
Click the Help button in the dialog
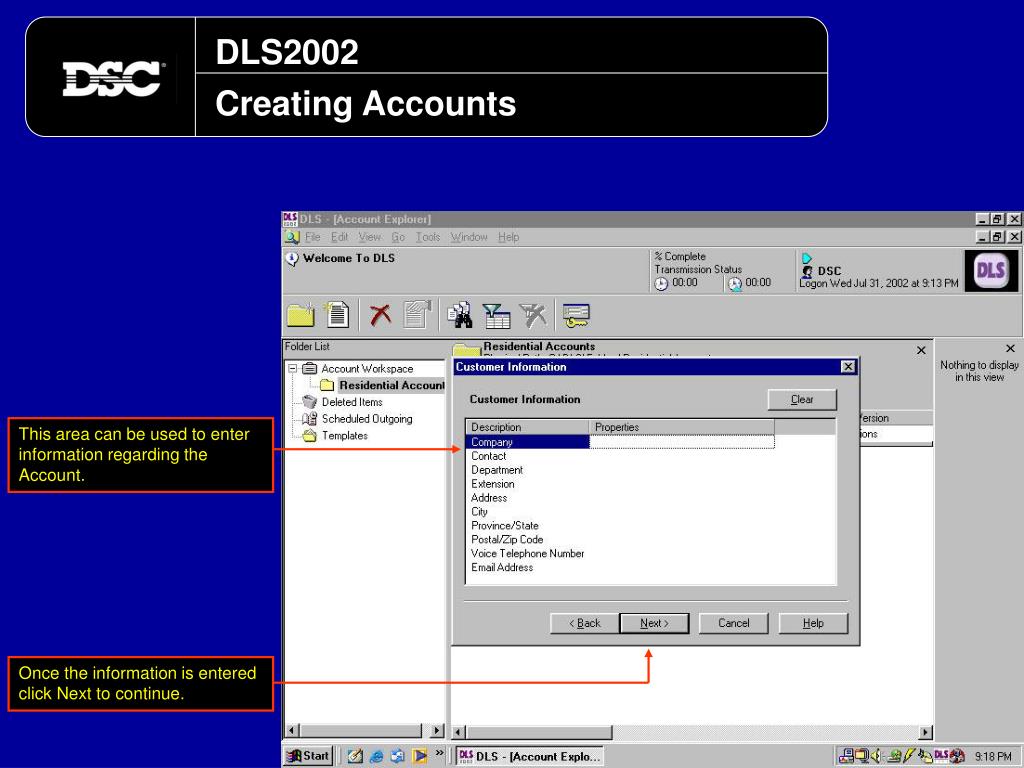coord(813,623)
